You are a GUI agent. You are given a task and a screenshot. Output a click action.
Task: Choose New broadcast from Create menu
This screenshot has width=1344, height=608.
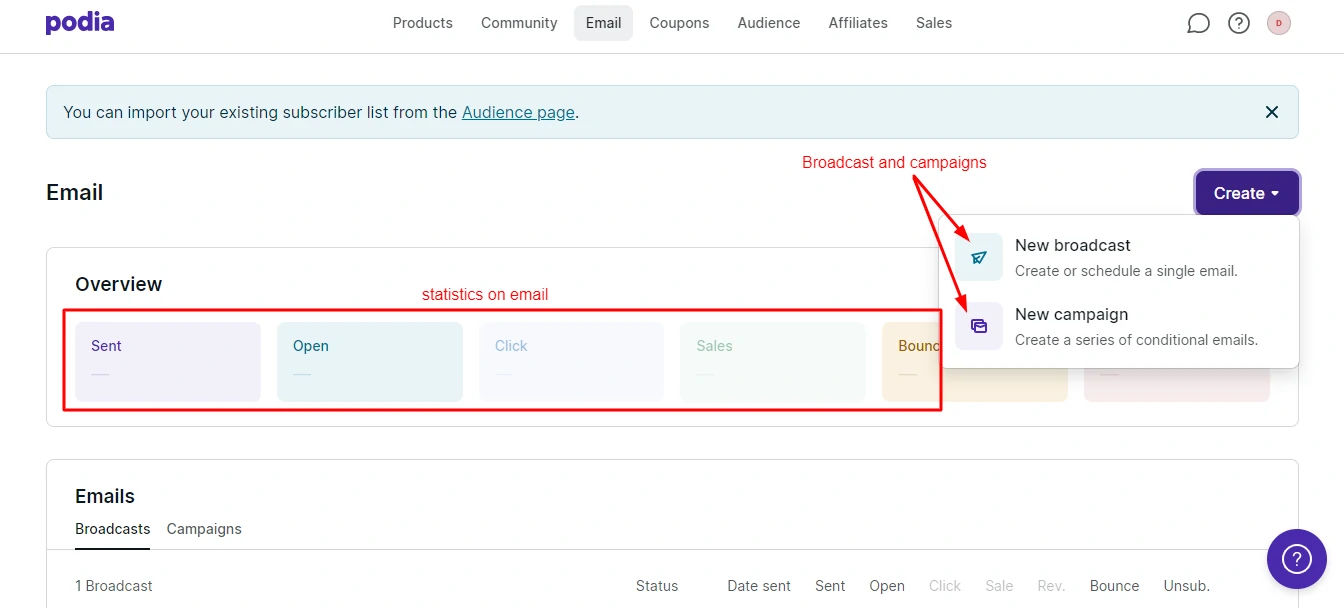1119,257
